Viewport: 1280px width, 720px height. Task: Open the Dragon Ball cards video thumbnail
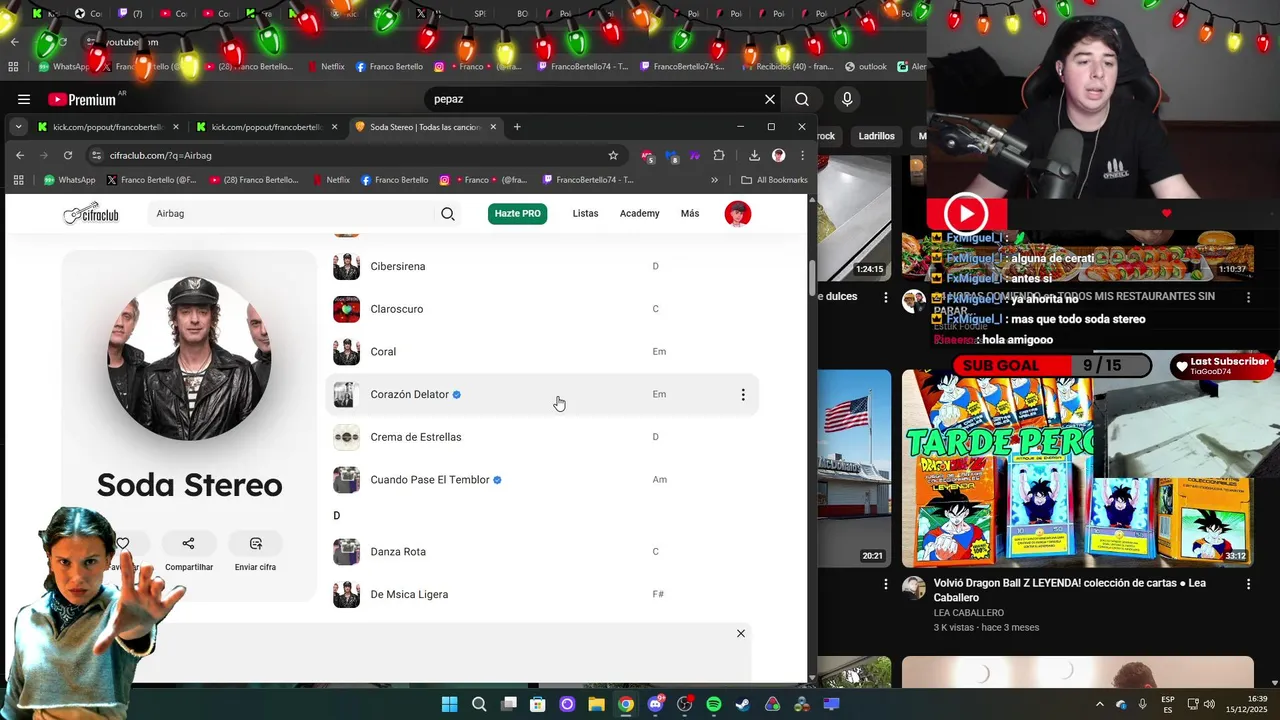(1078, 468)
